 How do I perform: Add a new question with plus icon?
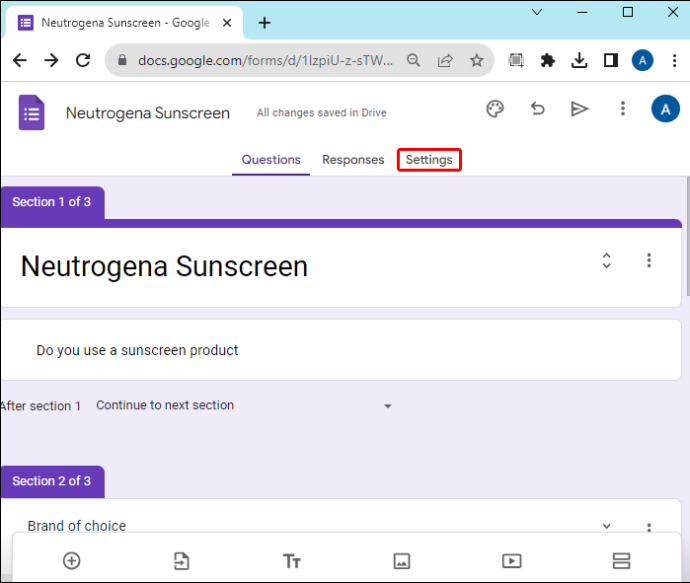(x=72, y=561)
